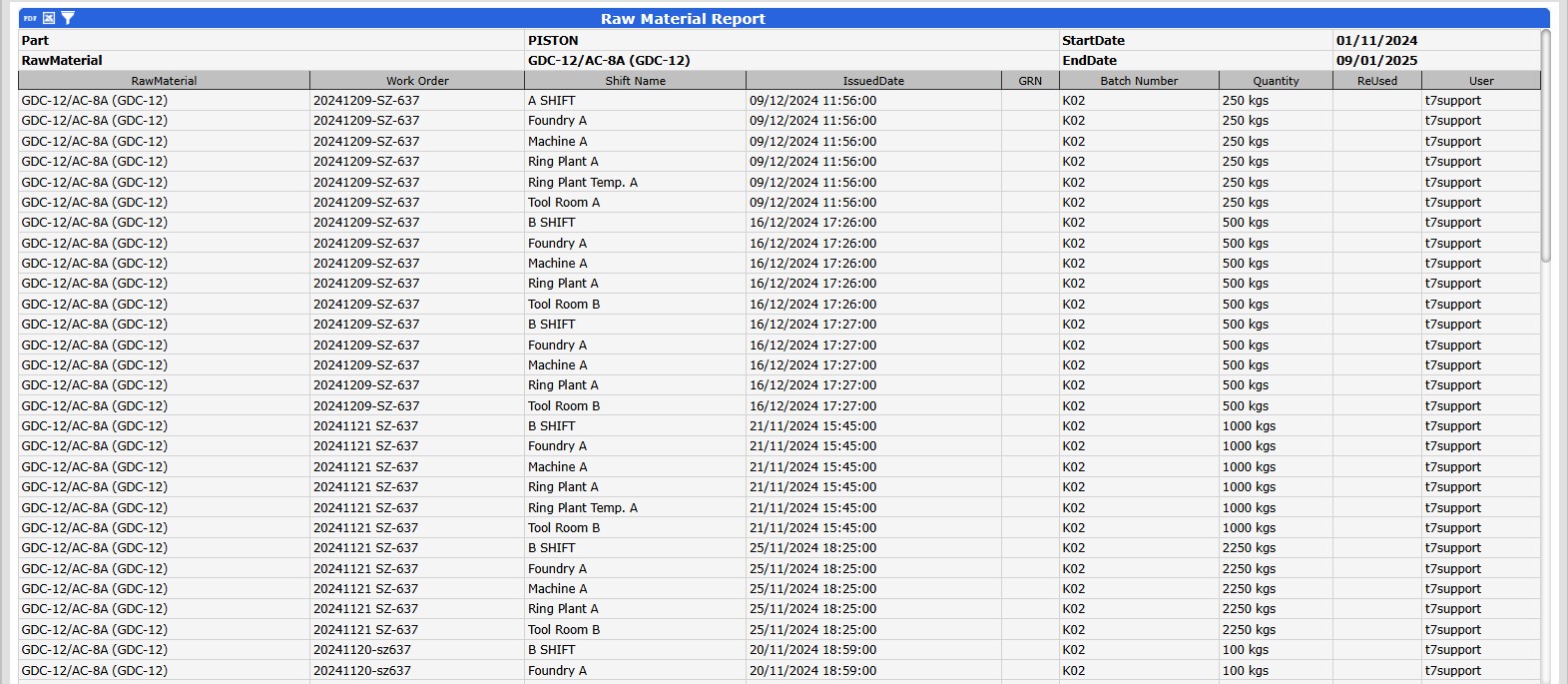Image resolution: width=1568 pixels, height=684 pixels.
Task: Click work order 20241120-sz637 in Foundry A row
Action: pos(417,671)
